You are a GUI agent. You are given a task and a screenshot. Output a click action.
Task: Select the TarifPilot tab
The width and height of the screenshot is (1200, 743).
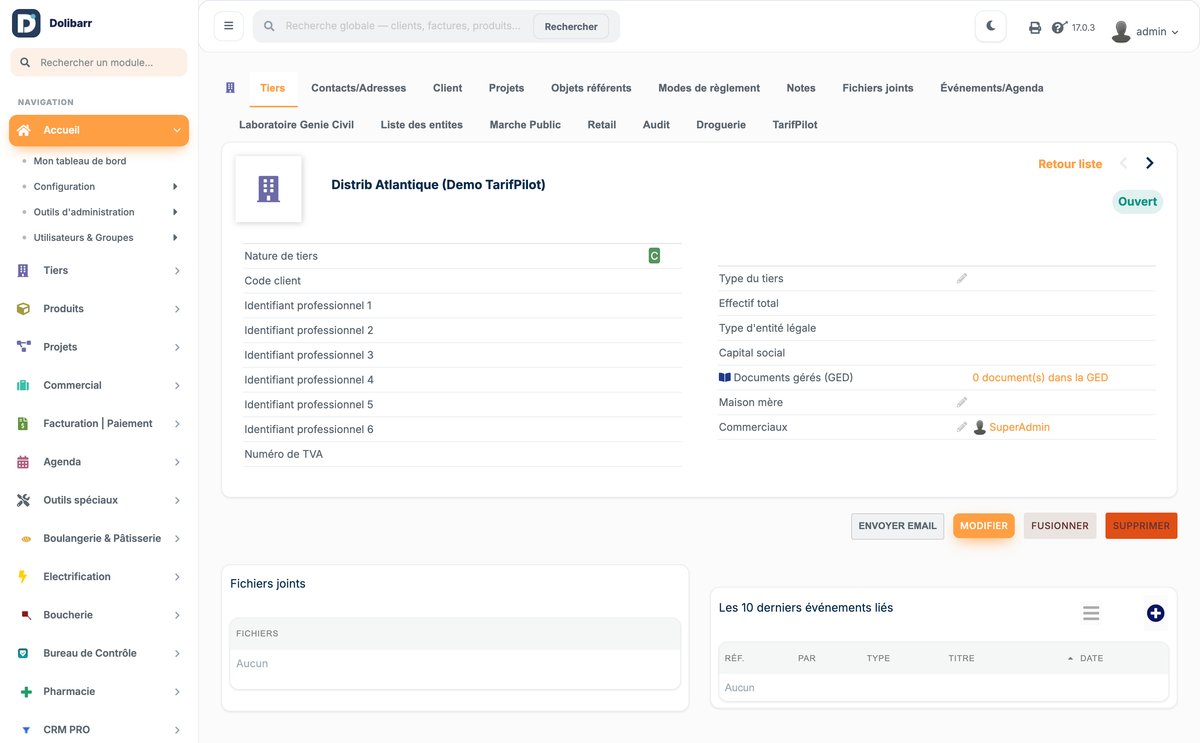tap(795, 125)
